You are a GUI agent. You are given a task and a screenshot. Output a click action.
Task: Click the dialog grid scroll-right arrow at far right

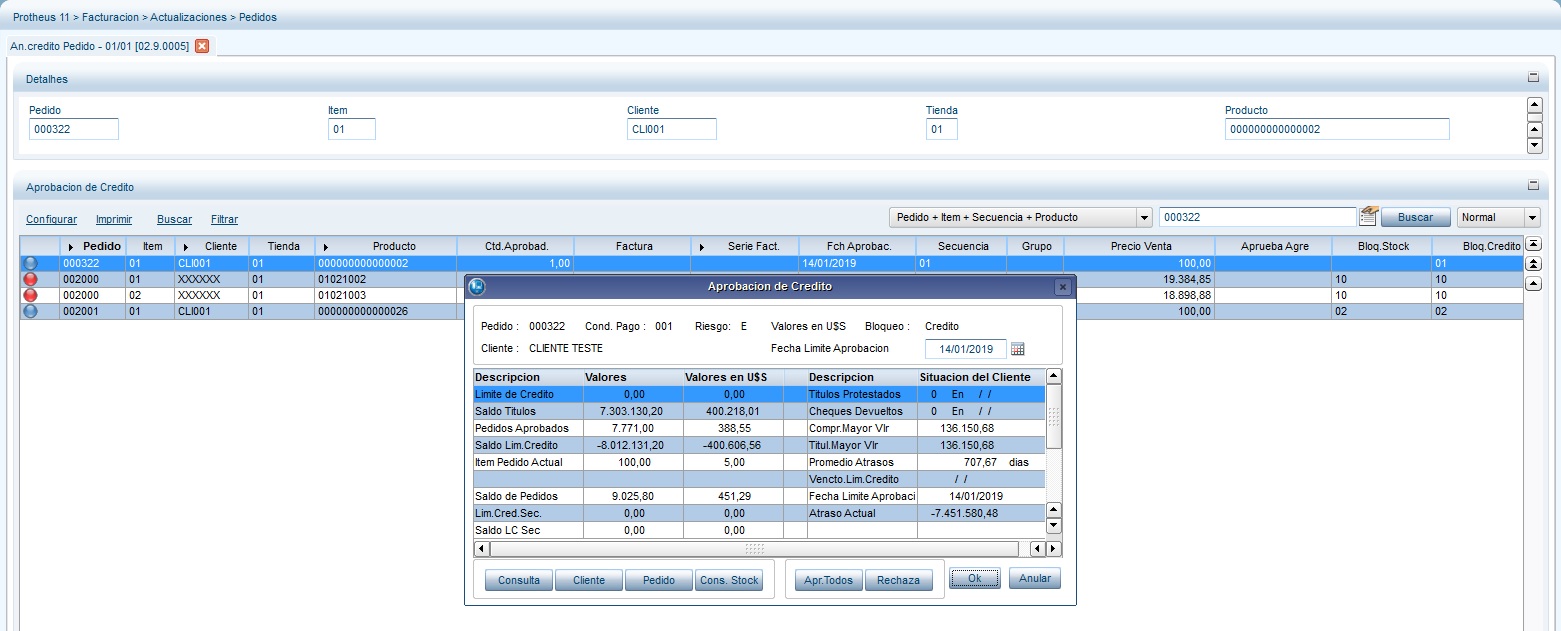tap(1053, 549)
